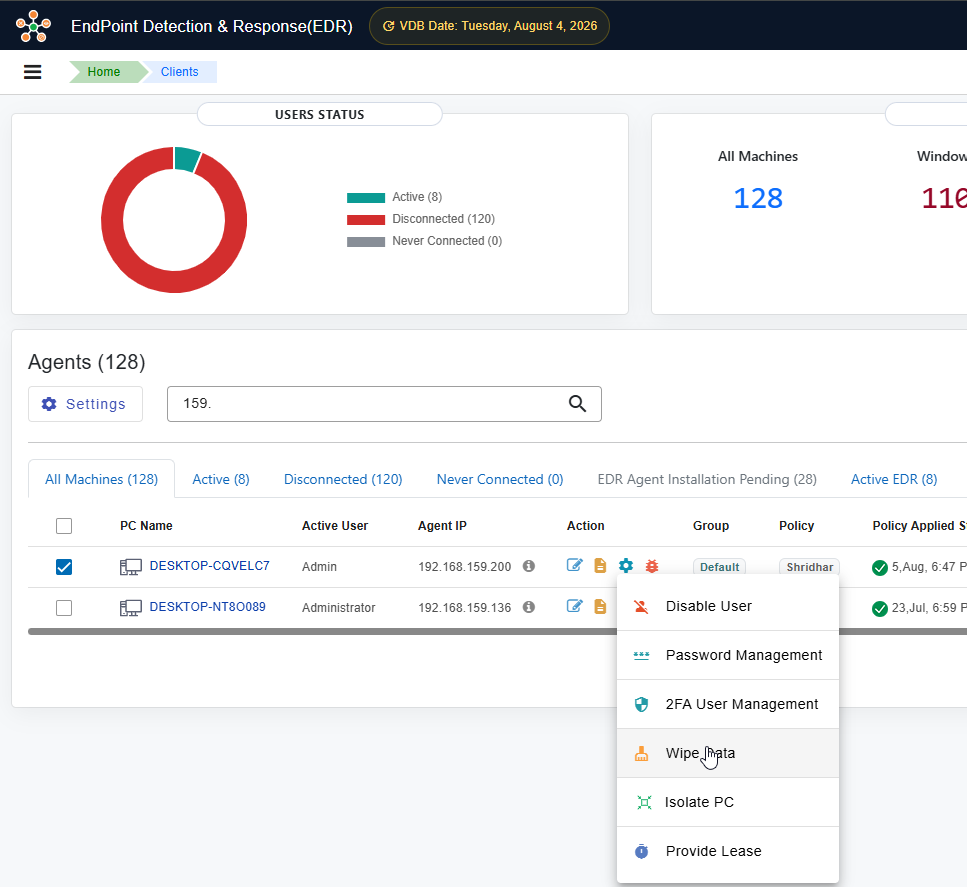Check the DESKTOP-NT8O089 row checkbox

pyautogui.click(x=64, y=608)
